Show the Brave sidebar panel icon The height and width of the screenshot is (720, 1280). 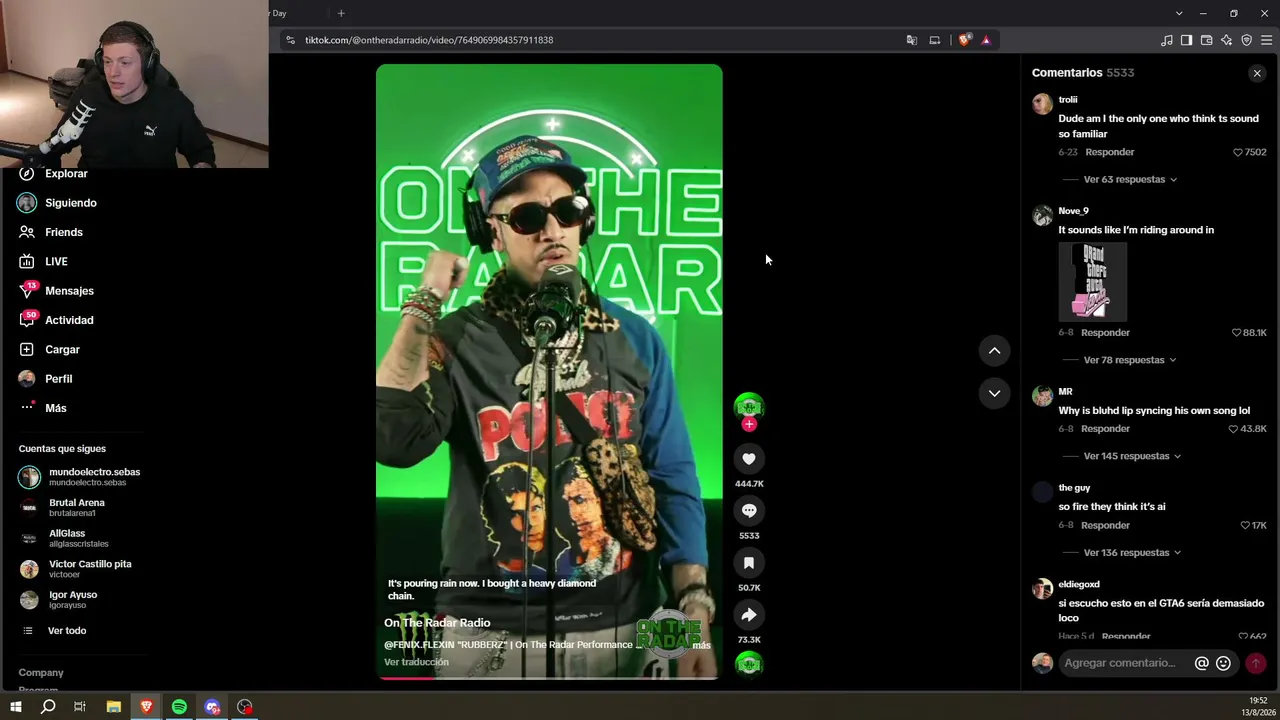click(x=1187, y=40)
